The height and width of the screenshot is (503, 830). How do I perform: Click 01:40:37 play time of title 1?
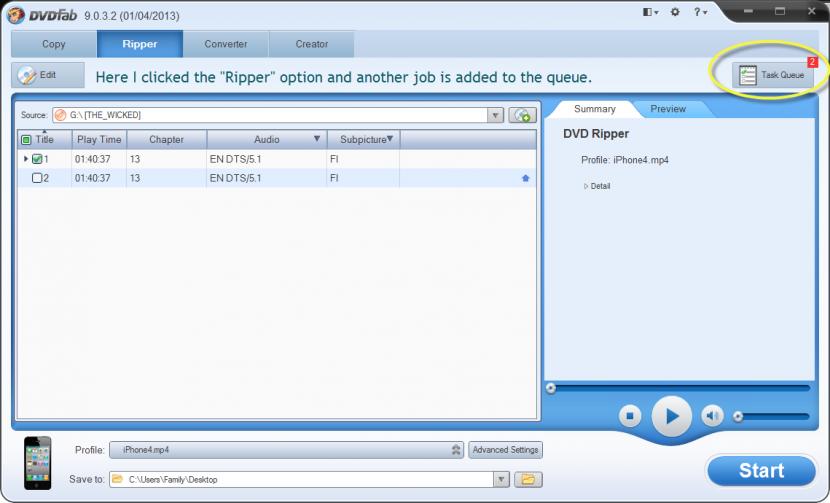click(93, 159)
